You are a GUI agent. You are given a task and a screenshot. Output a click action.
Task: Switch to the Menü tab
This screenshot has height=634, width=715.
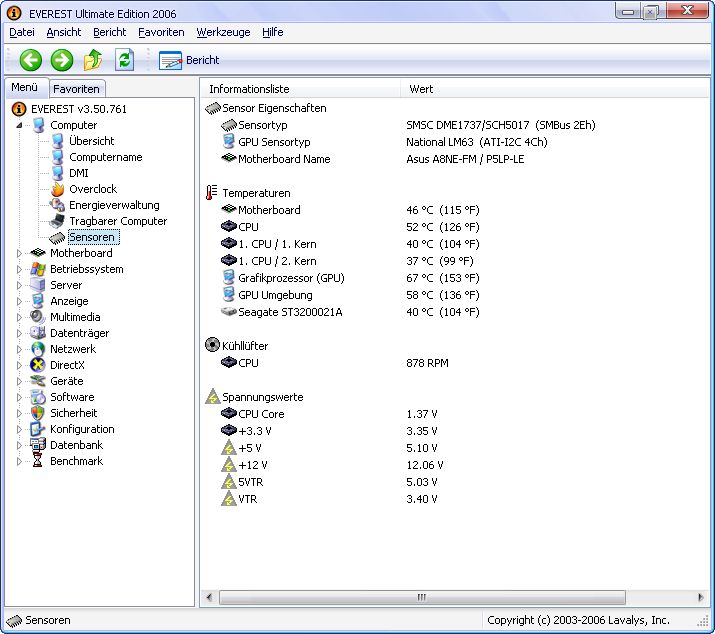pos(26,88)
